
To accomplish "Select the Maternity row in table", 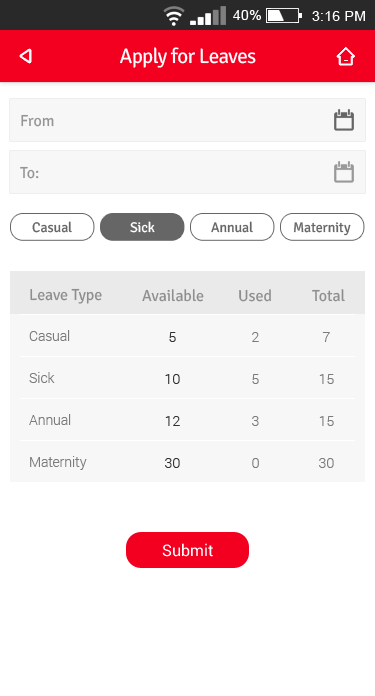I will click(187, 462).
